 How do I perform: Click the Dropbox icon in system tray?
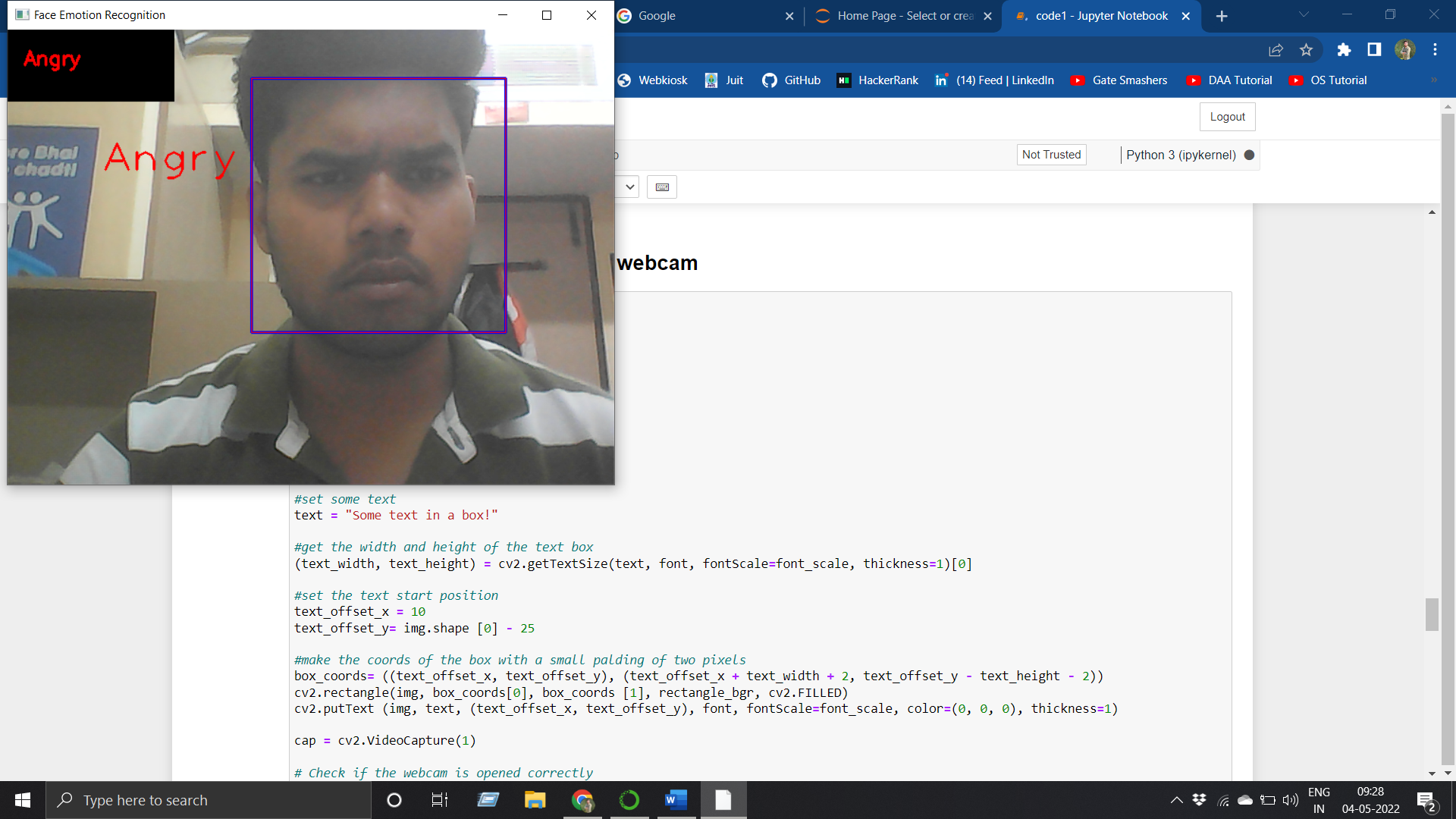tap(1199, 799)
